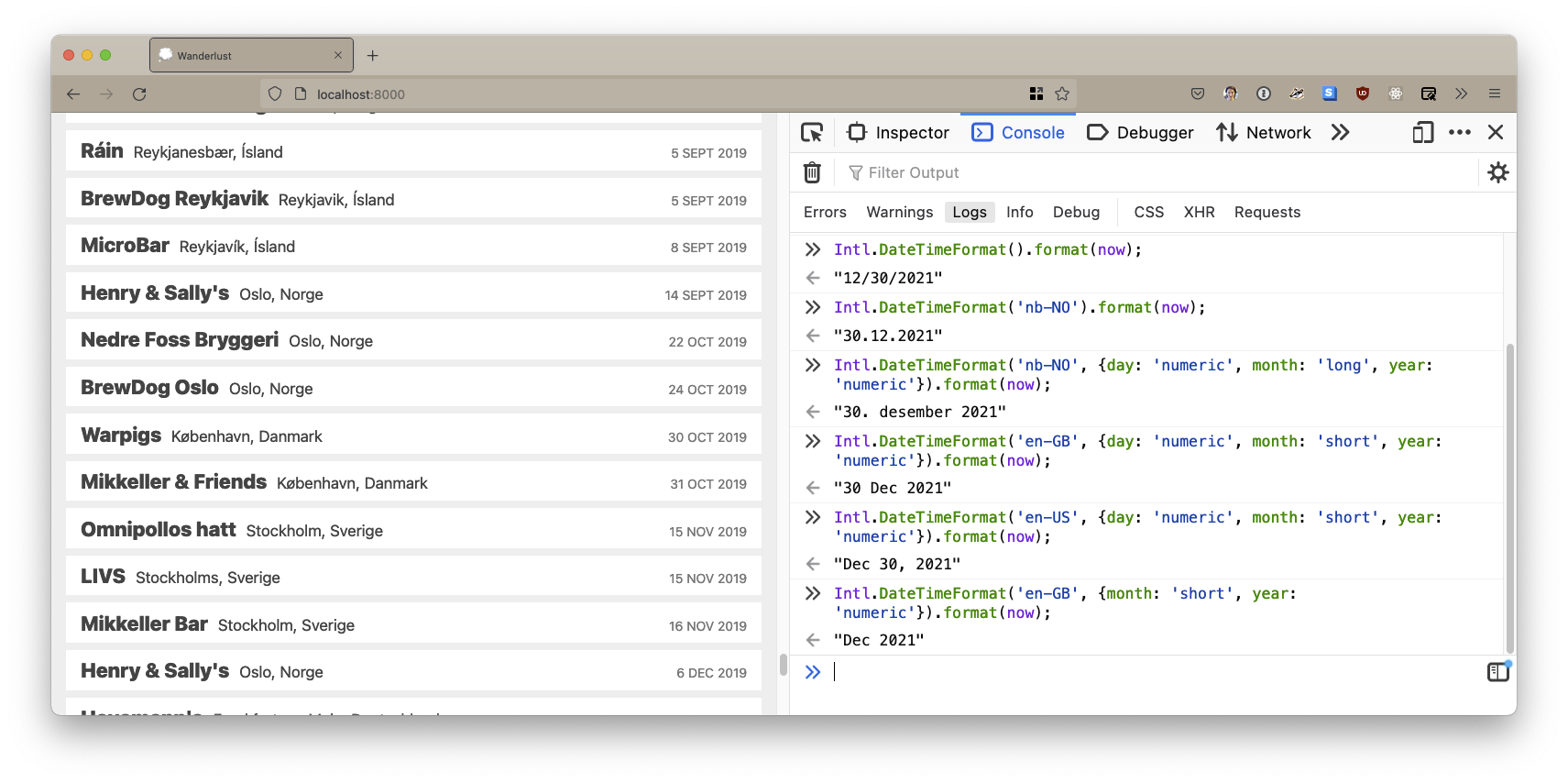This screenshot has height=783, width=1568.
Task: Activate the element picker in devtools
Action: pyautogui.click(x=812, y=133)
